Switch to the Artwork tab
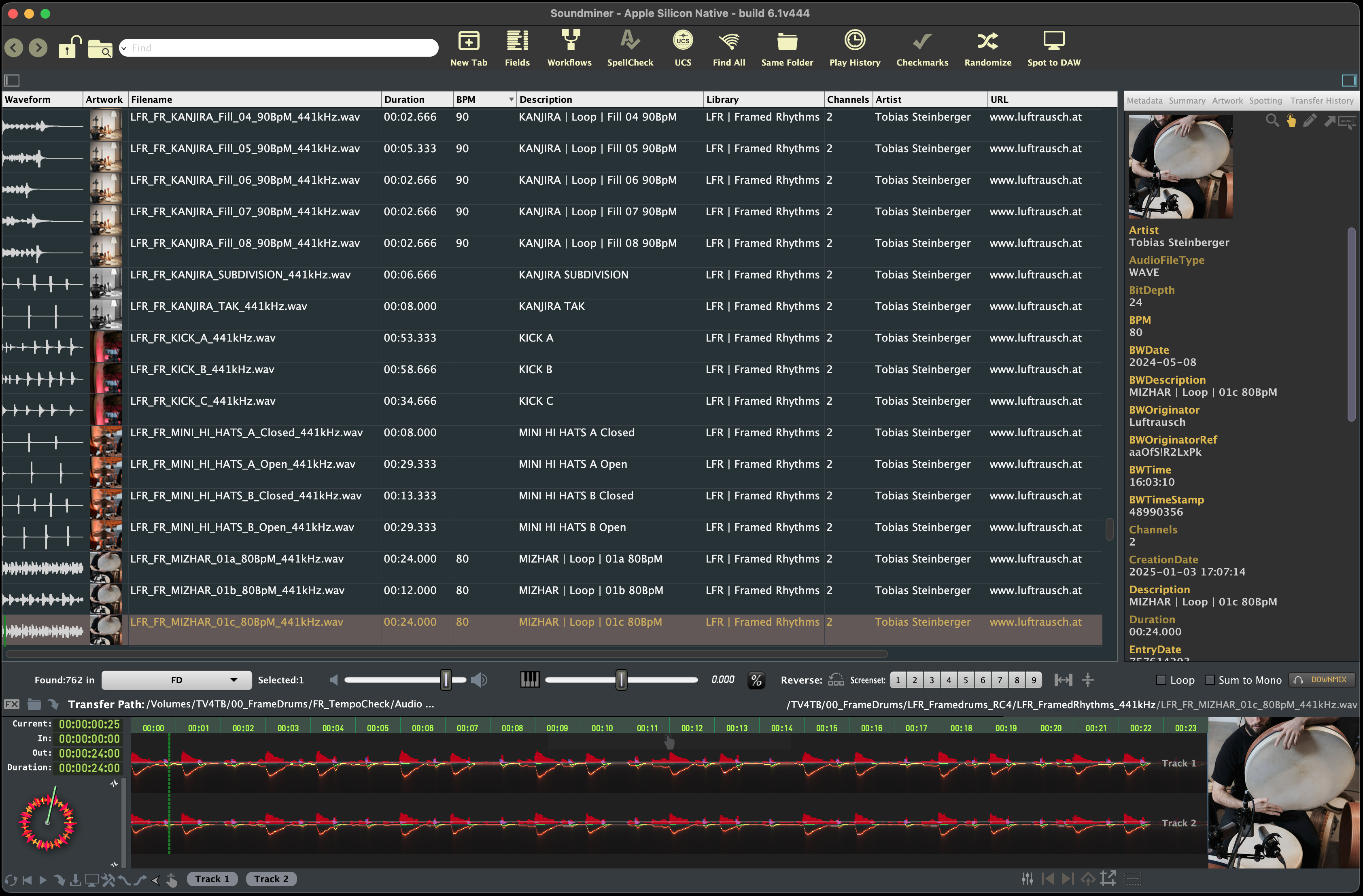The image size is (1363, 896). tap(1227, 101)
